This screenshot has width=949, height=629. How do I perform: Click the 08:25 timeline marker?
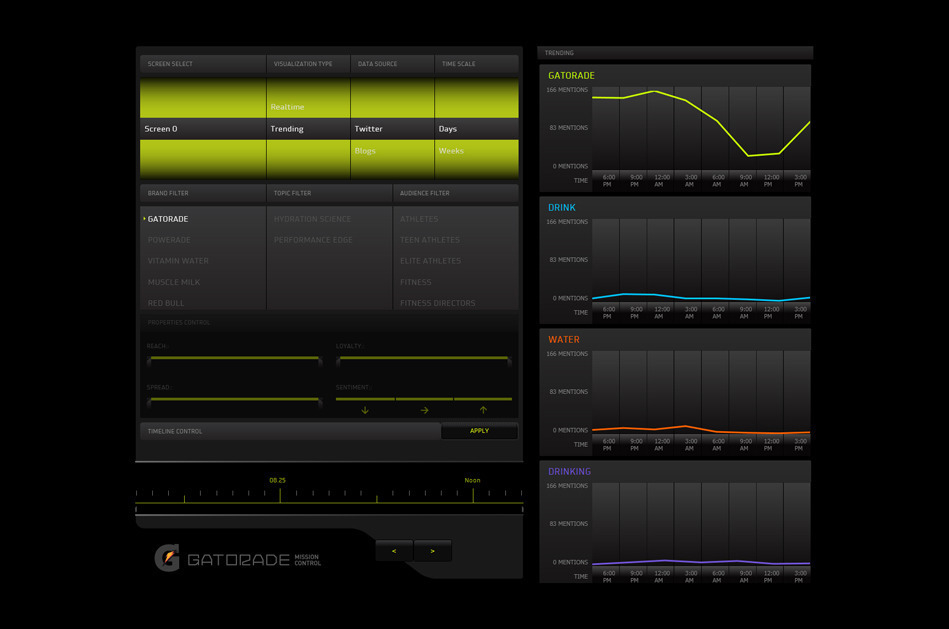click(278, 480)
